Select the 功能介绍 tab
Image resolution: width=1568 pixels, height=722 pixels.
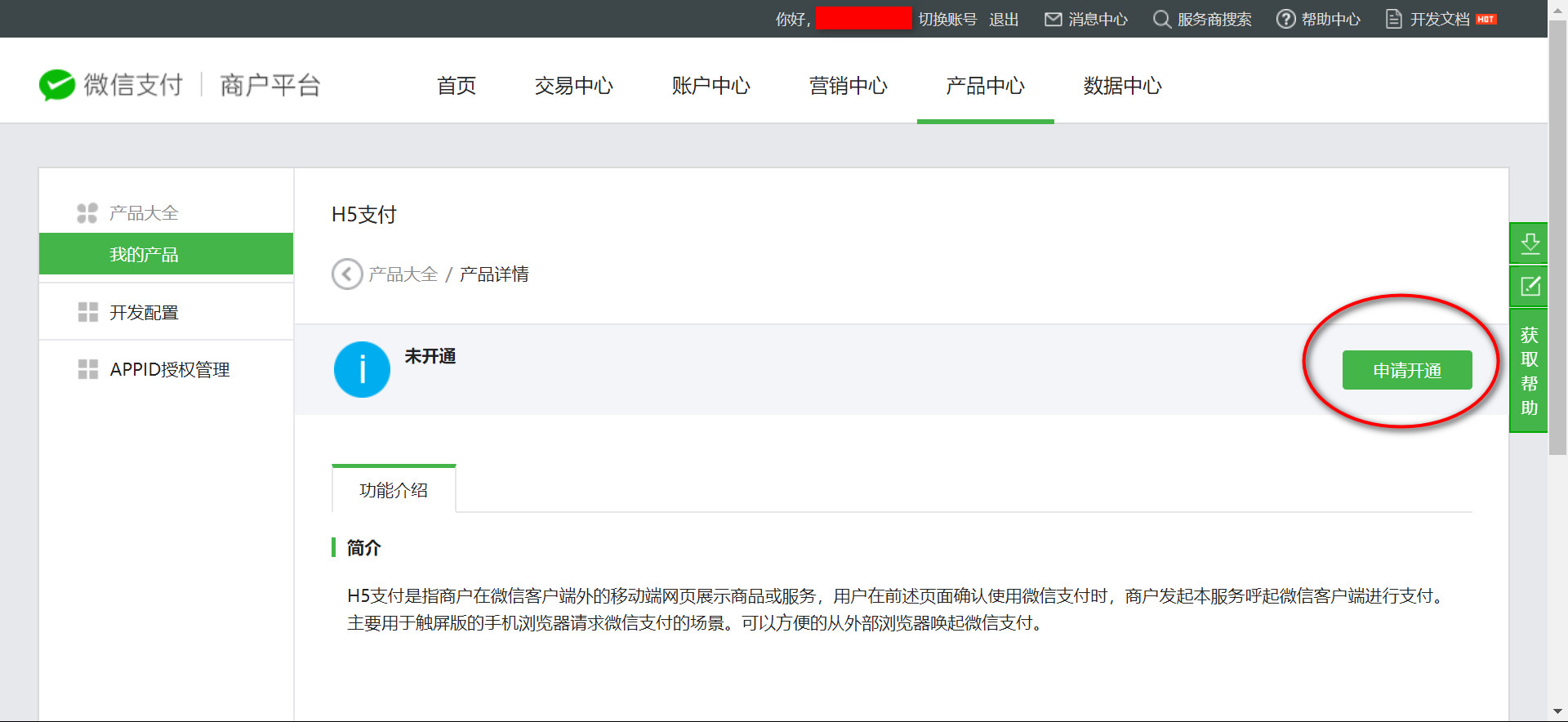click(394, 489)
